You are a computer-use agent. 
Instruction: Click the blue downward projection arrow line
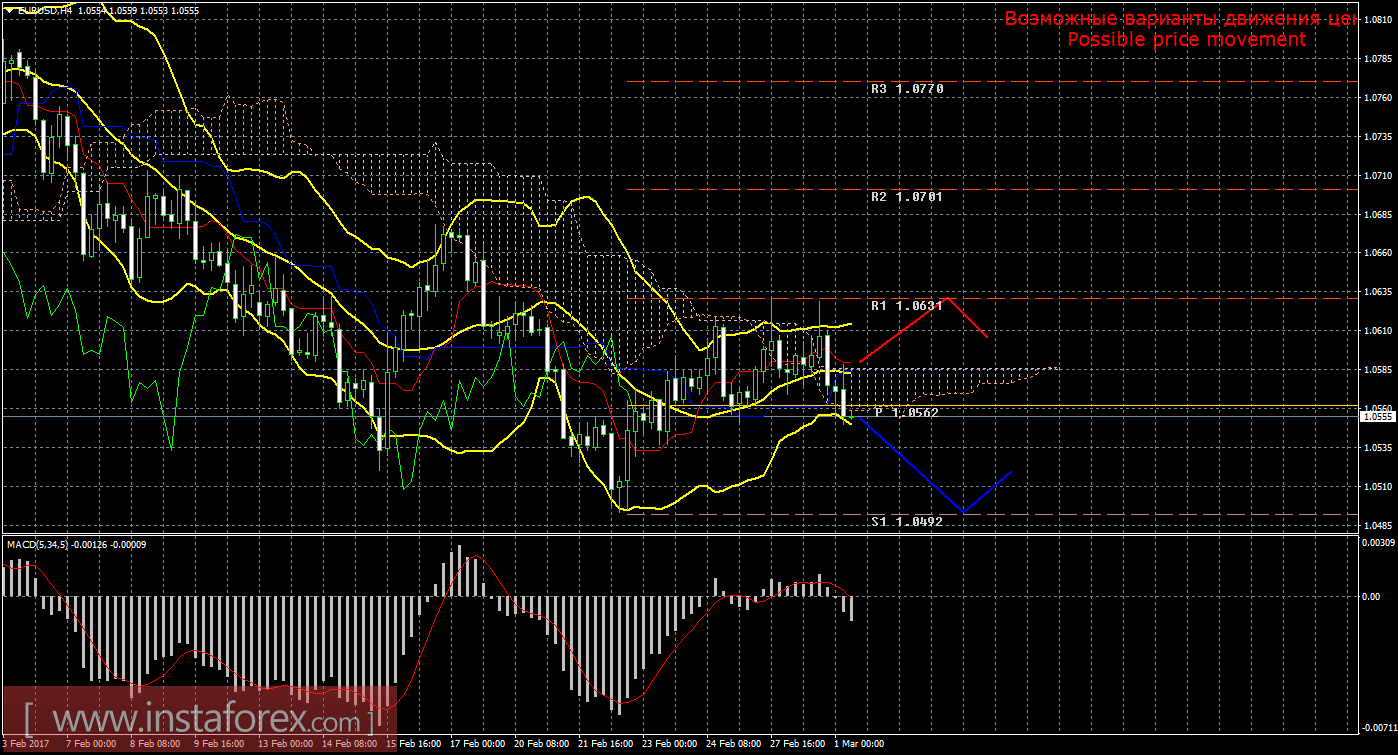[910, 465]
